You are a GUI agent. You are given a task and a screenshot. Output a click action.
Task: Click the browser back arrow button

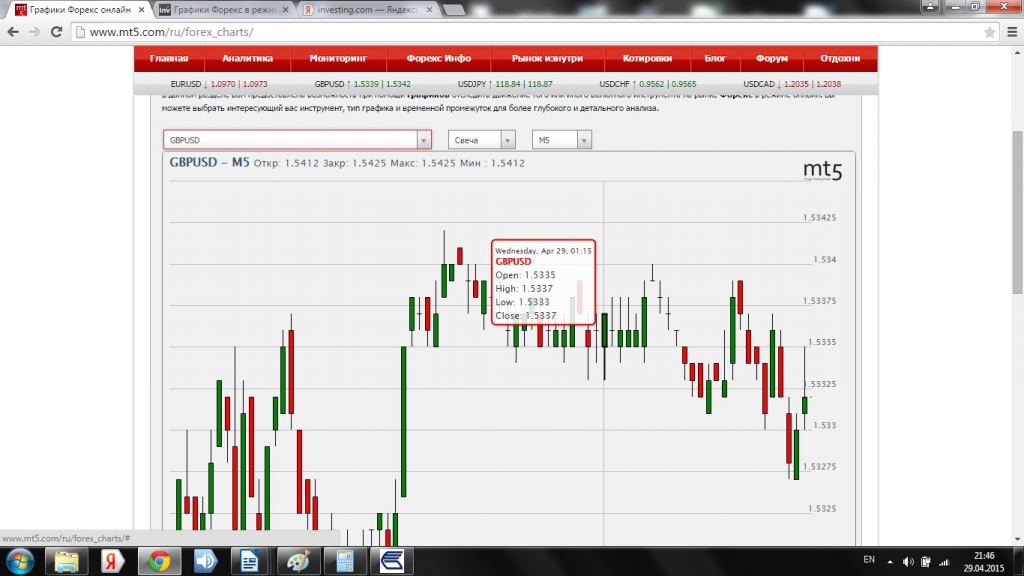coord(12,31)
